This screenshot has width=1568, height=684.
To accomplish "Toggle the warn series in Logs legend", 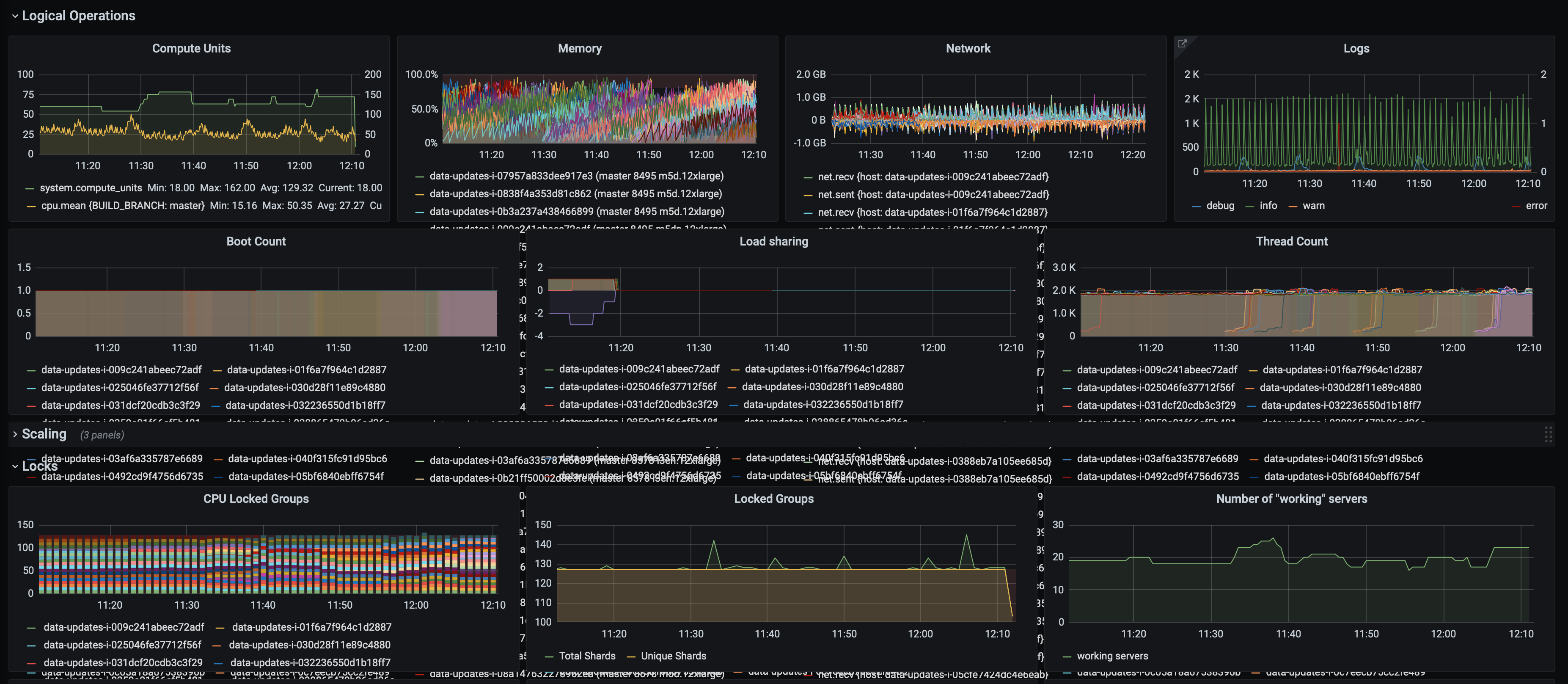I will click(x=1313, y=206).
